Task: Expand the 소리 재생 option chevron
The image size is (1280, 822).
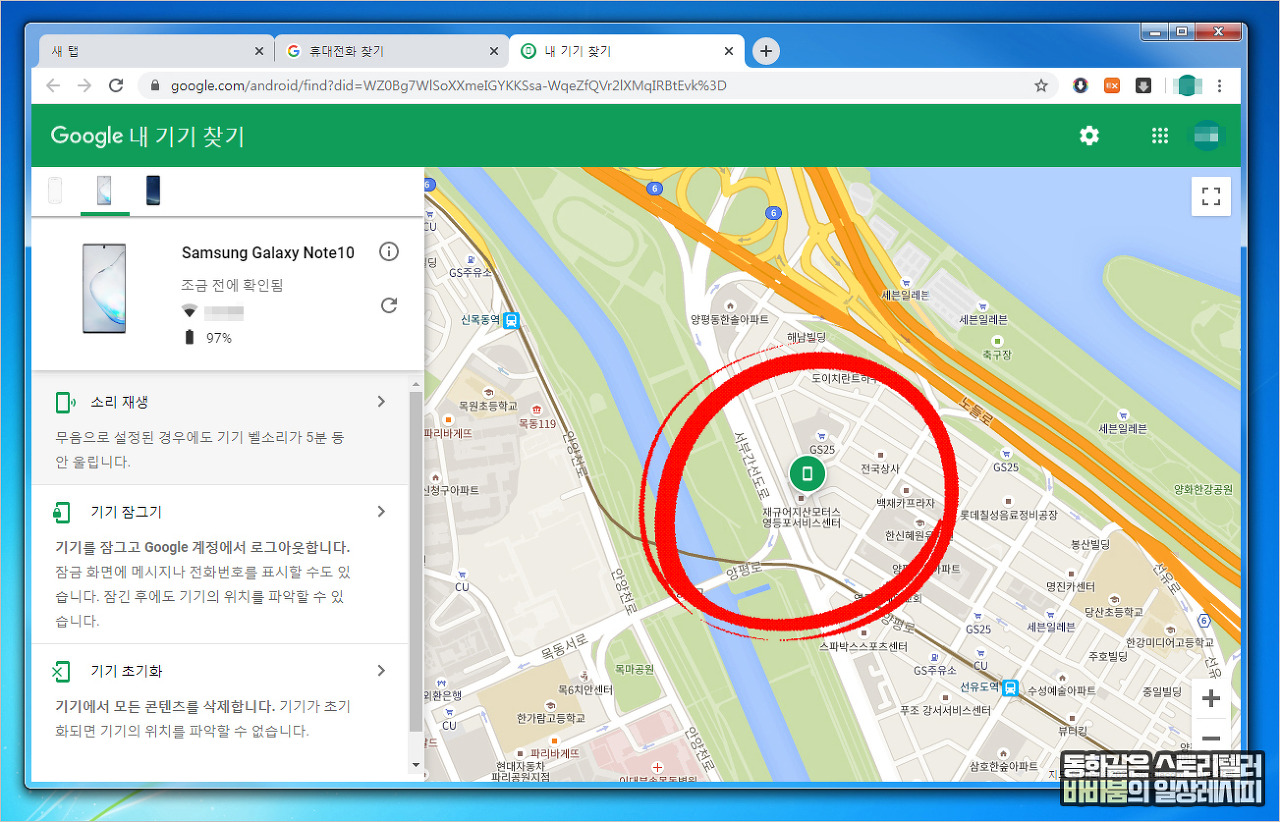Action: tap(381, 402)
